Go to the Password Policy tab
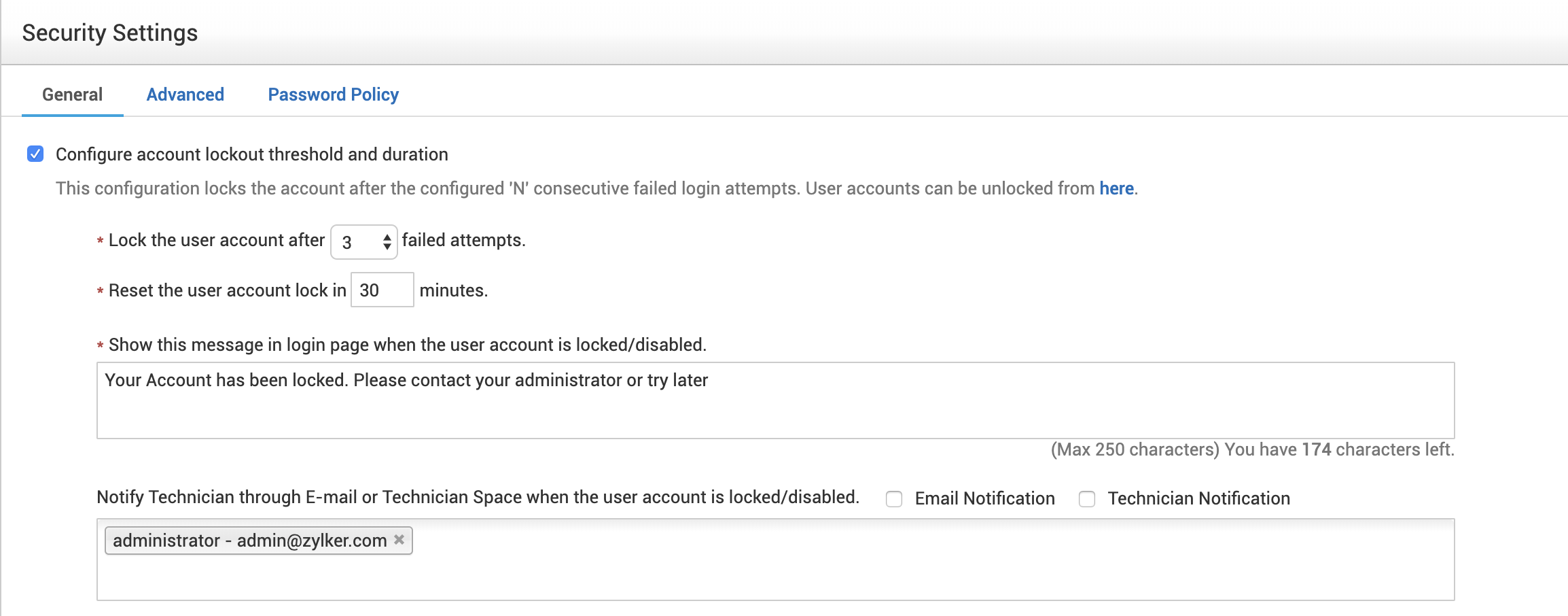The height and width of the screenshot is (616, 1568). pyautogui.click(x=333, y=95)
